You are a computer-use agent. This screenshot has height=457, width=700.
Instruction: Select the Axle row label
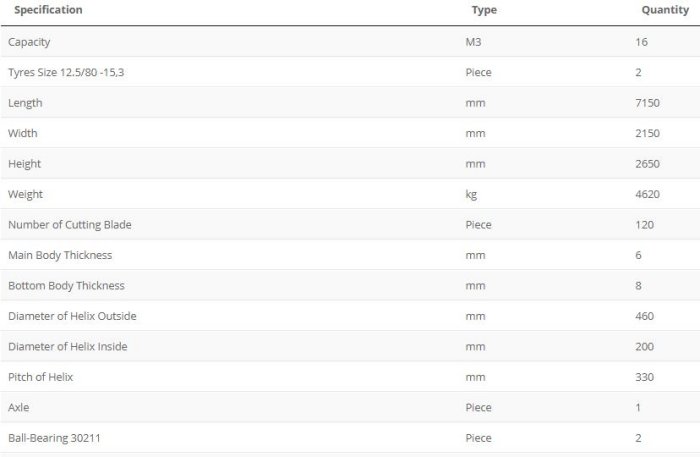[x=19, y=408]
